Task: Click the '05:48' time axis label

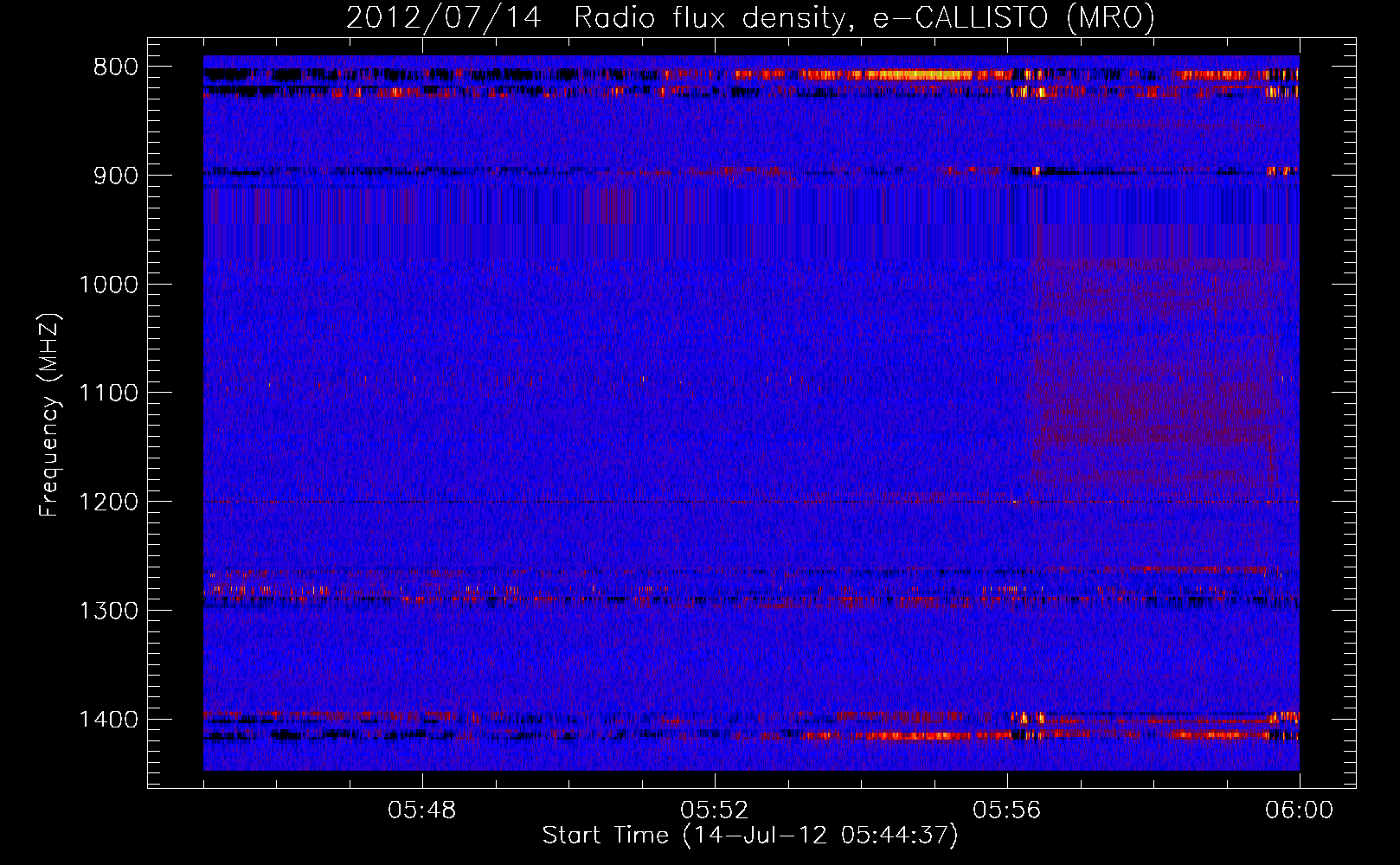Action: [422, 811]
